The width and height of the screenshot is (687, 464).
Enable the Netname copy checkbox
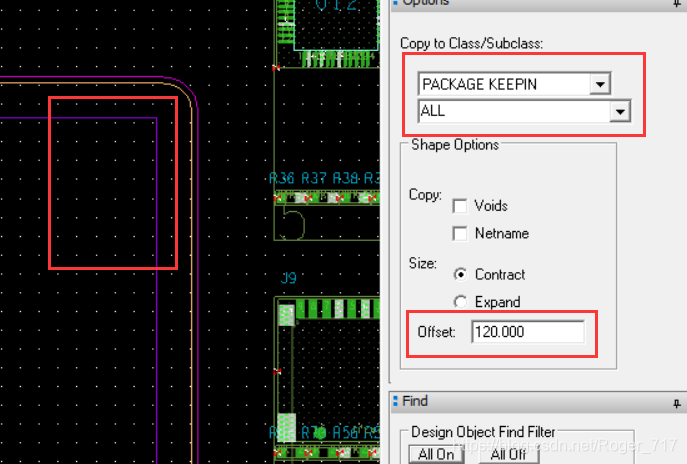tap(460, 234)
